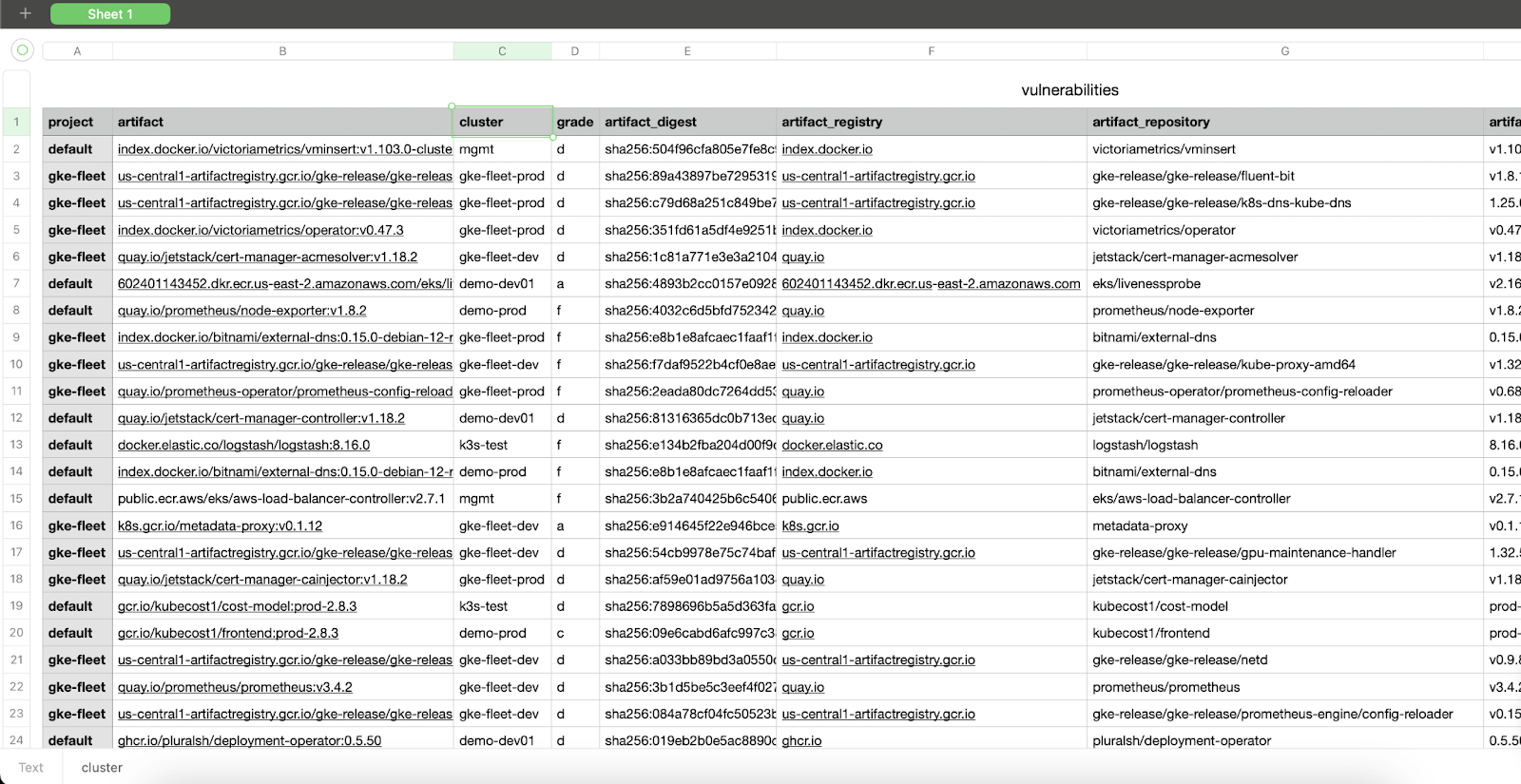1521x784 pixels.
Task: Select the kubecost1/frontend repository cell
Action: coord(1285,633)
